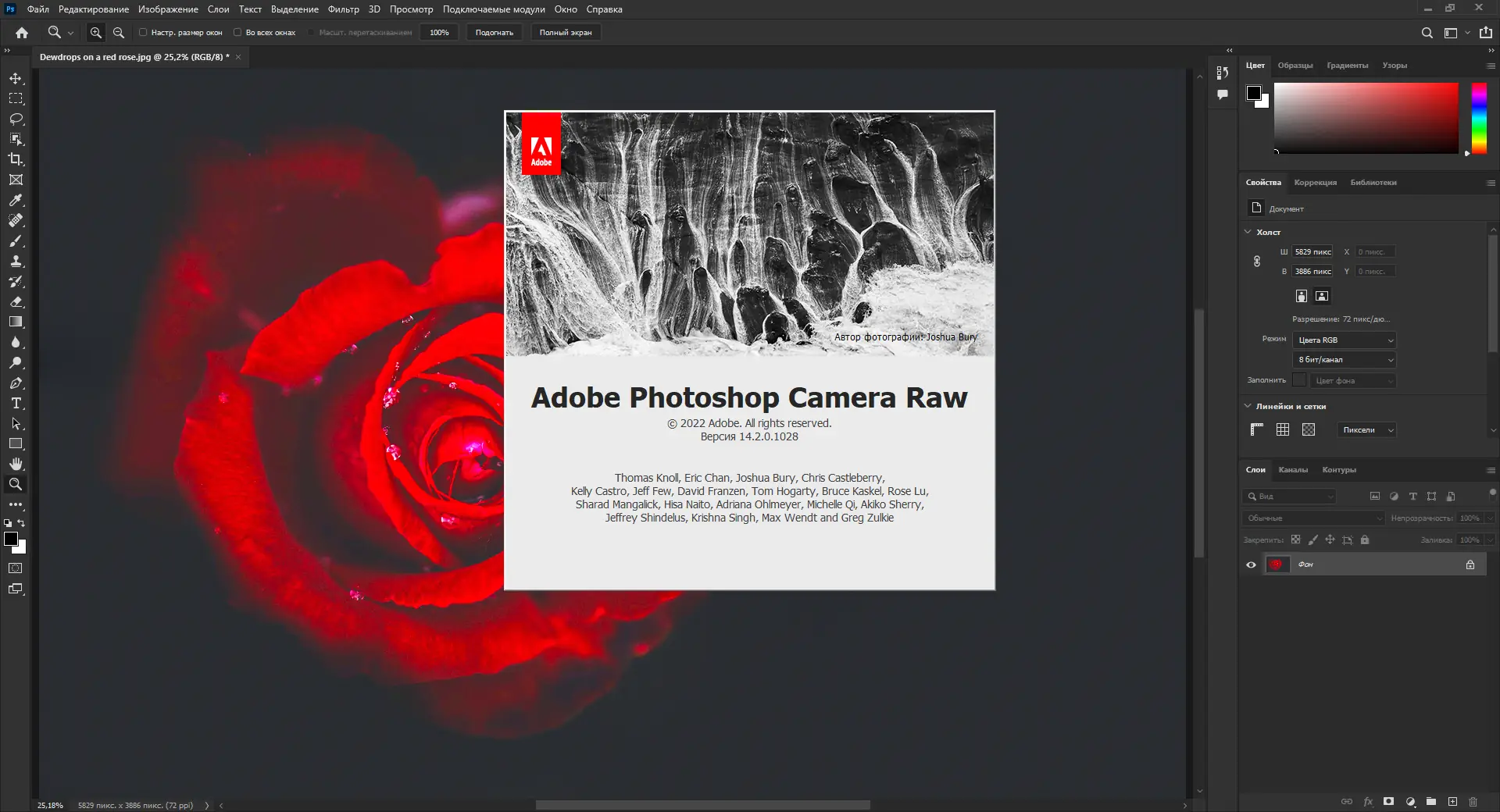Click the share/export icon at top right
The image size is (1500, 812).
coord(1486,33)
